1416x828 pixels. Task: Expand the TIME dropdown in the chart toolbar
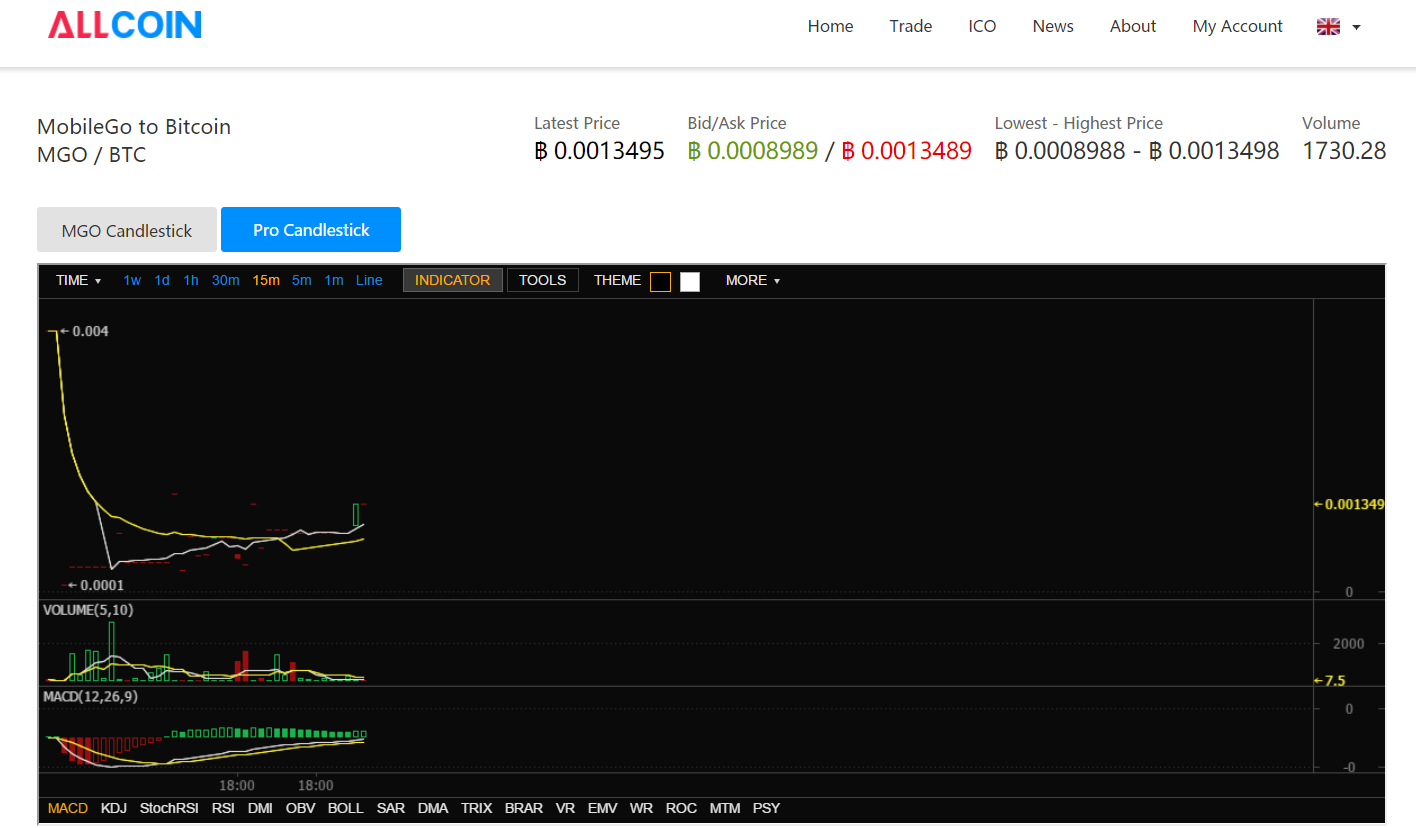click(79, 280)
